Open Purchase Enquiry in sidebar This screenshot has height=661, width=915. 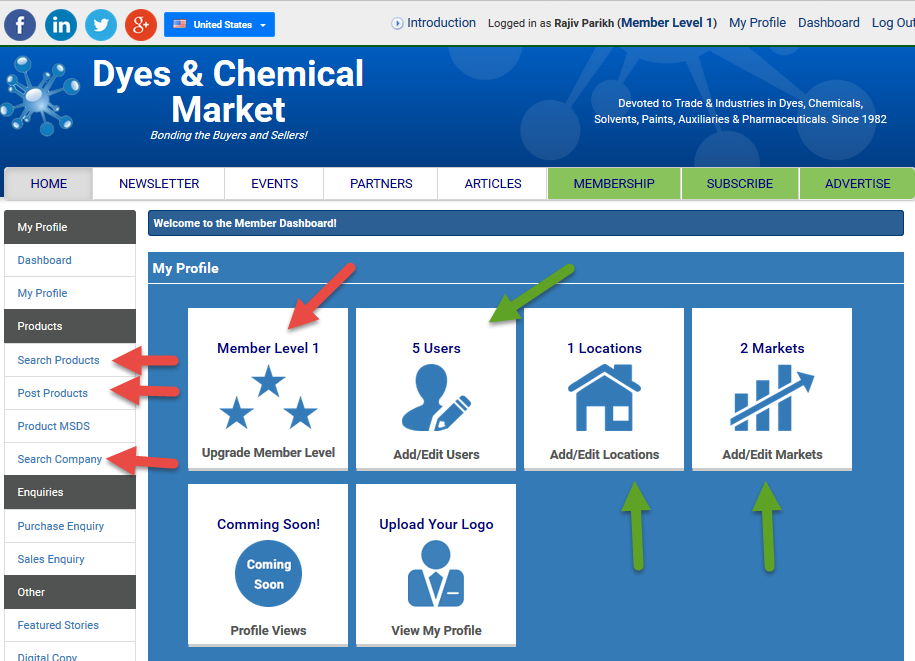[x=61, y=526]
